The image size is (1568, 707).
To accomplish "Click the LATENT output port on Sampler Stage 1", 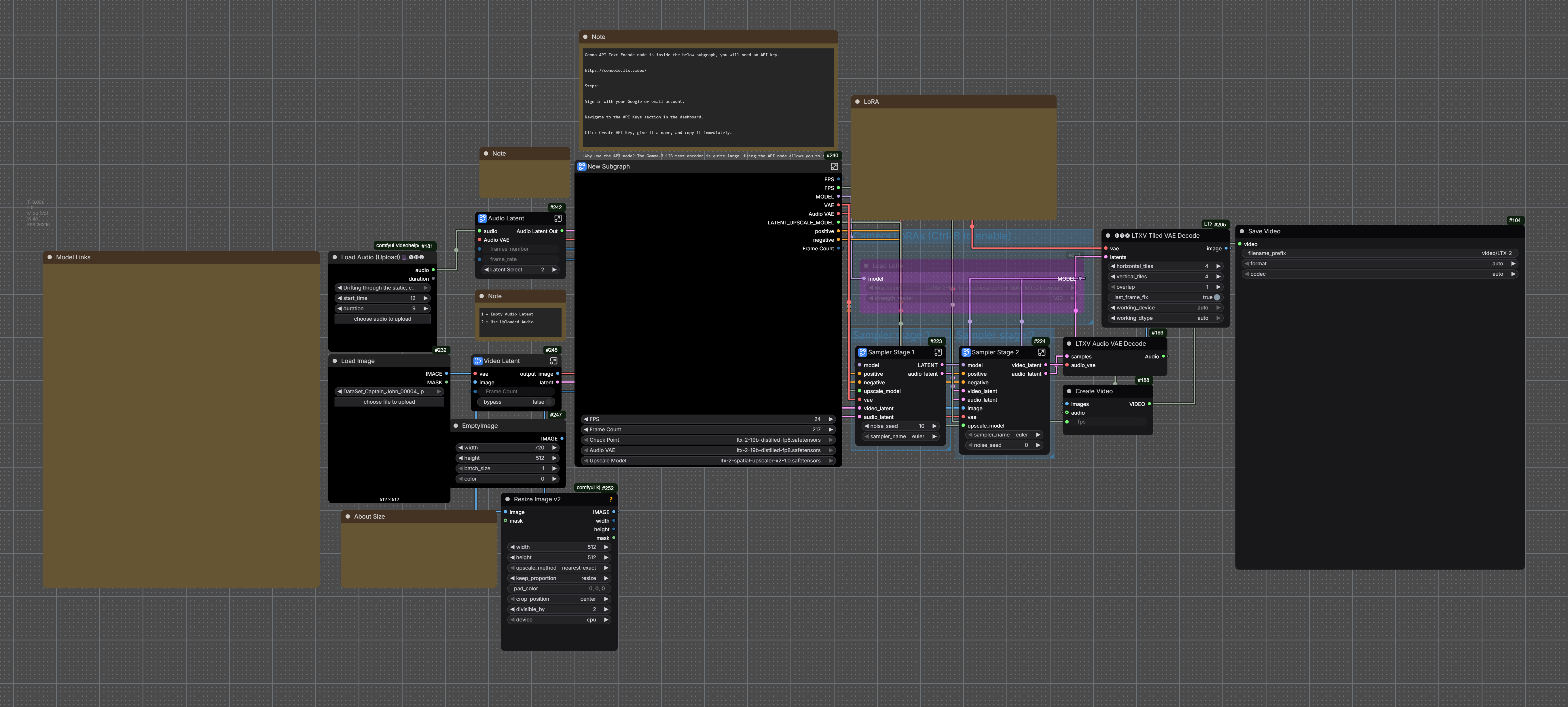I will (x=942, y=365).
